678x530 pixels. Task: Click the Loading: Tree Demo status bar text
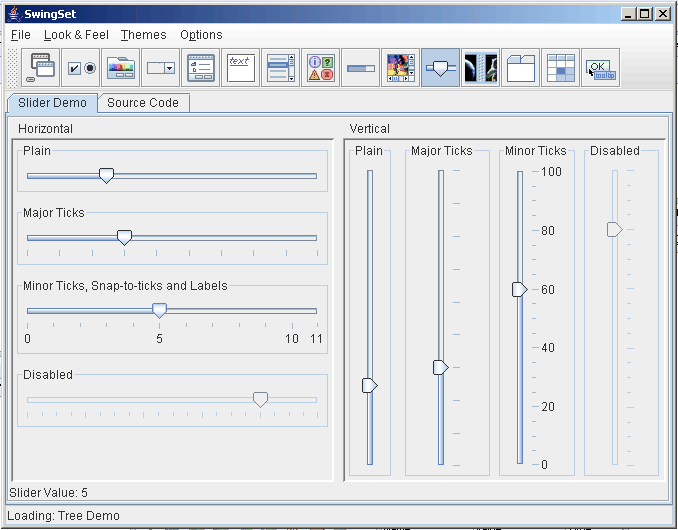(64, 516)
